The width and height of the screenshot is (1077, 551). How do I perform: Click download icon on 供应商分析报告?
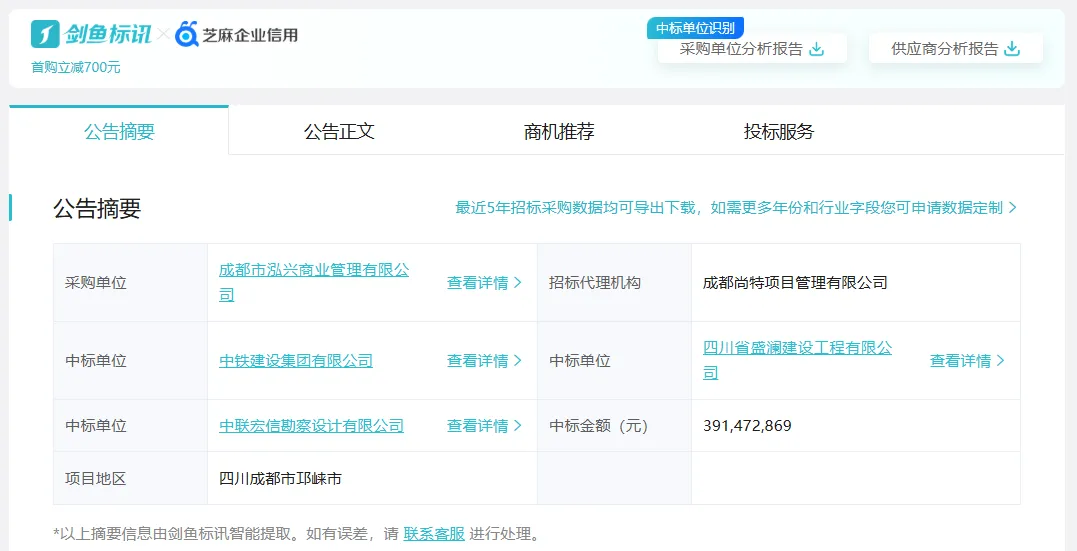(1012, 49)
